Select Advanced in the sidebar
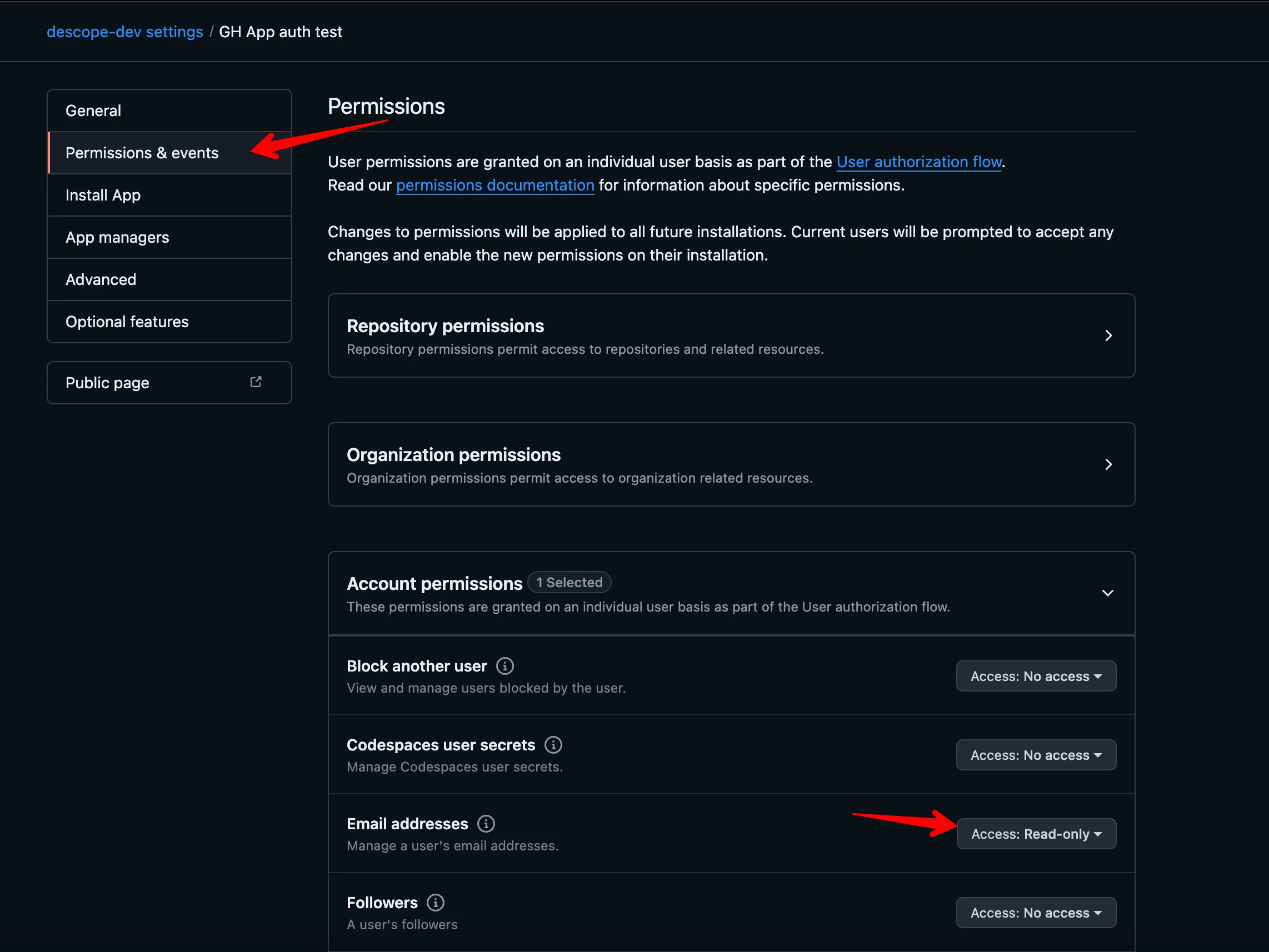 [101, 279]
